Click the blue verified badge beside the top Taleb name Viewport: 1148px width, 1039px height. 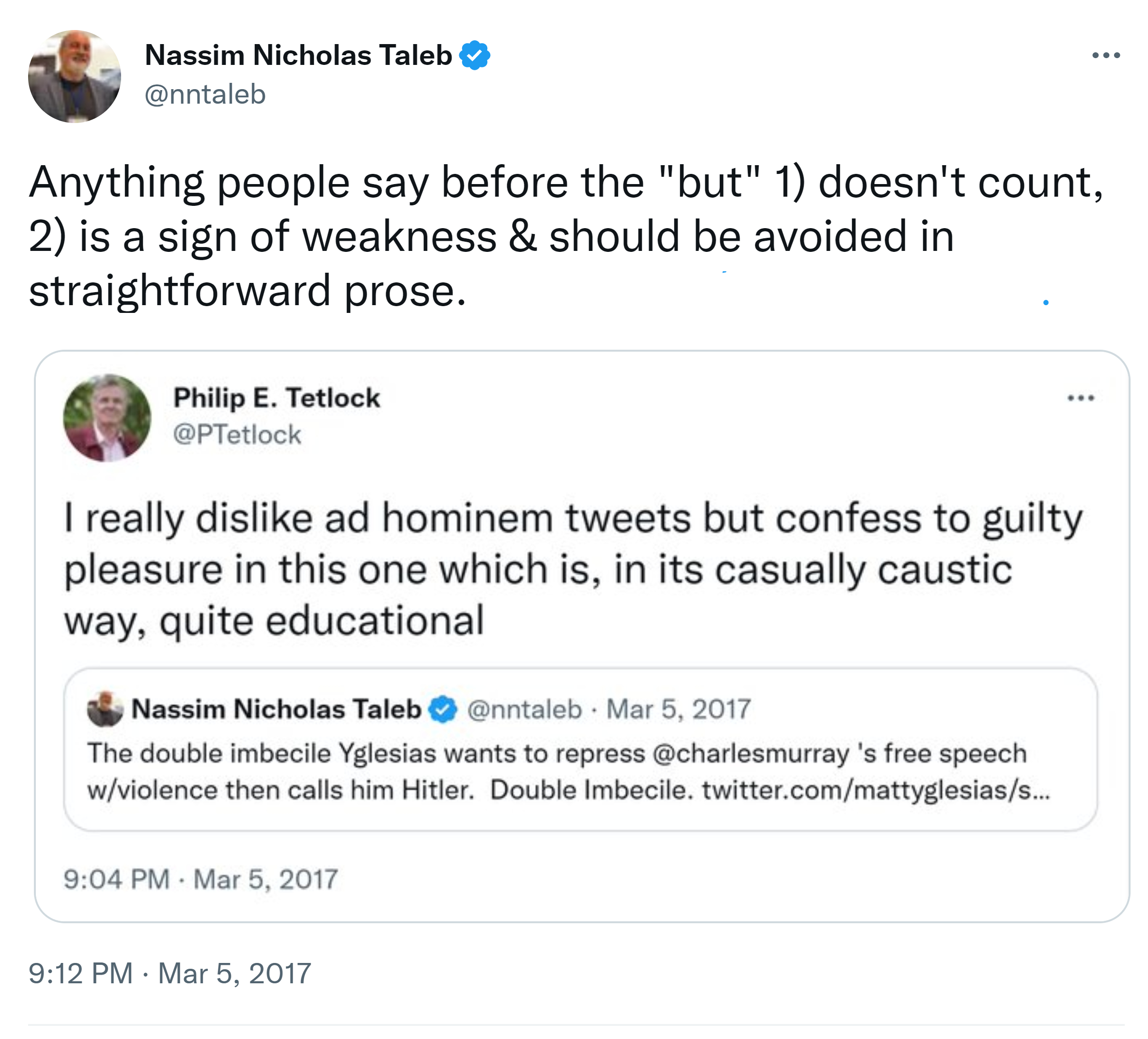474,56
